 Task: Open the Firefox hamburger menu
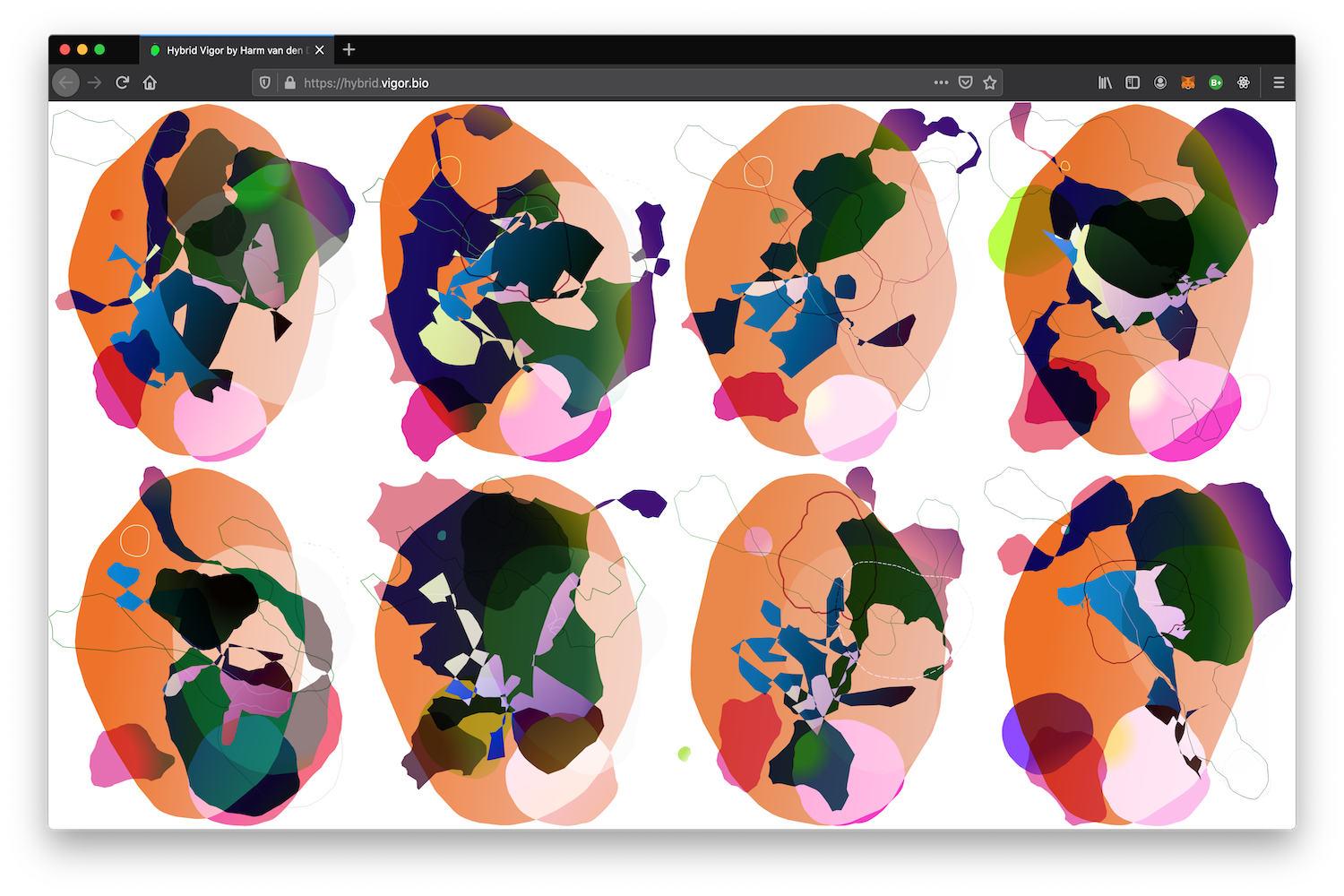tap(1279, 82)
